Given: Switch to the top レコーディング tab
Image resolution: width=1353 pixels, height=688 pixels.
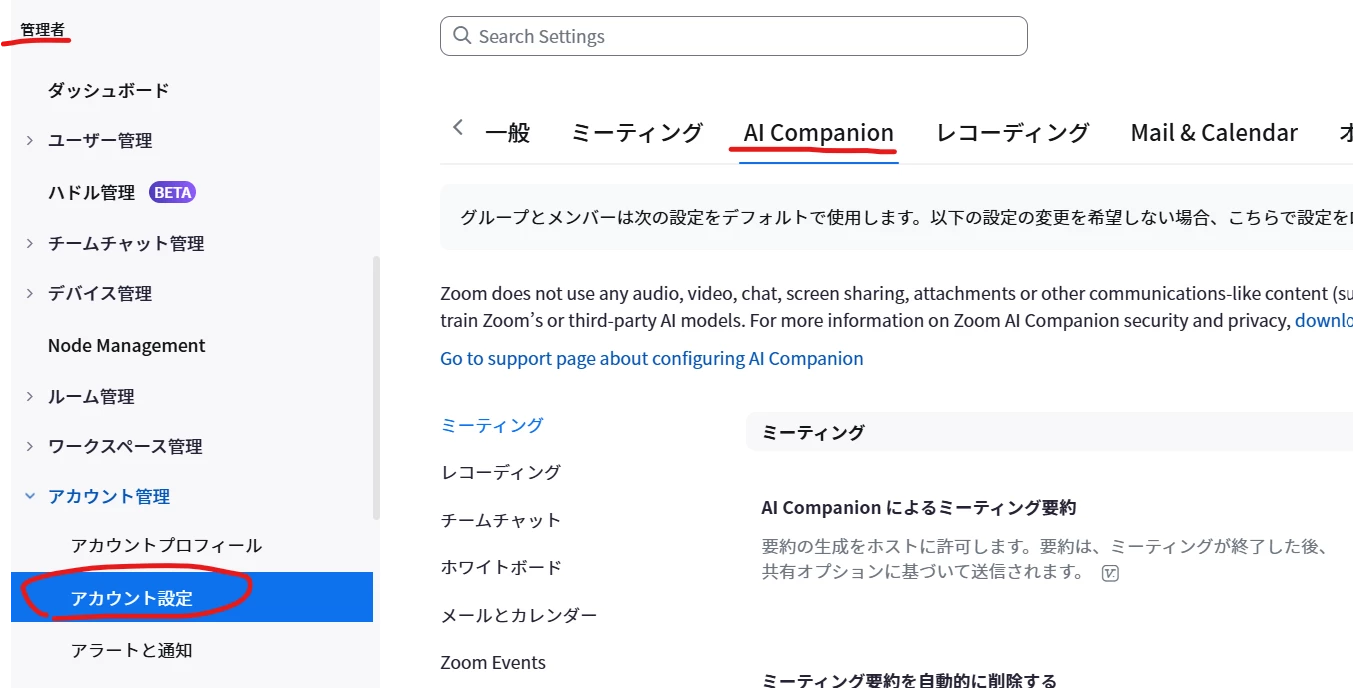Looking at the screenshot, I should 1012,133.
